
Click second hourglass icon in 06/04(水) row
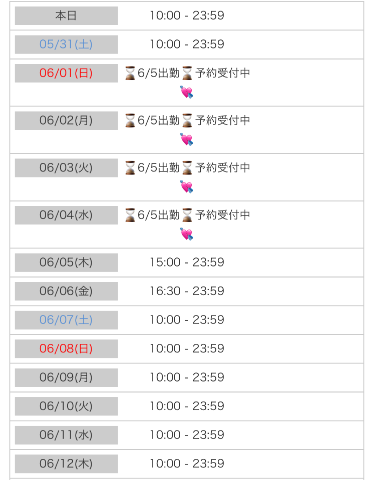click(x=187, y=215)
